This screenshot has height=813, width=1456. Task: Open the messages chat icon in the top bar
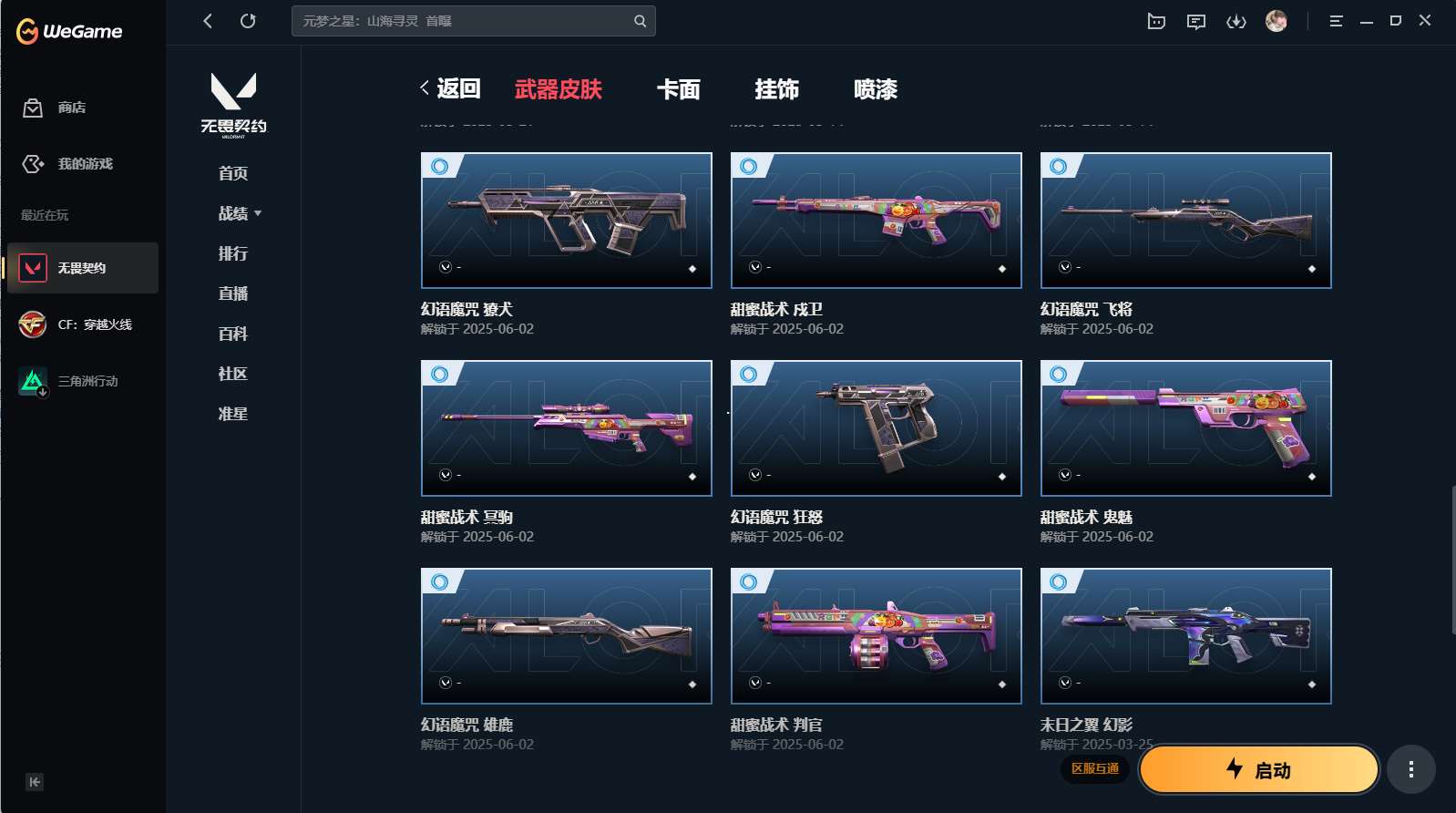pos(1196,21)
